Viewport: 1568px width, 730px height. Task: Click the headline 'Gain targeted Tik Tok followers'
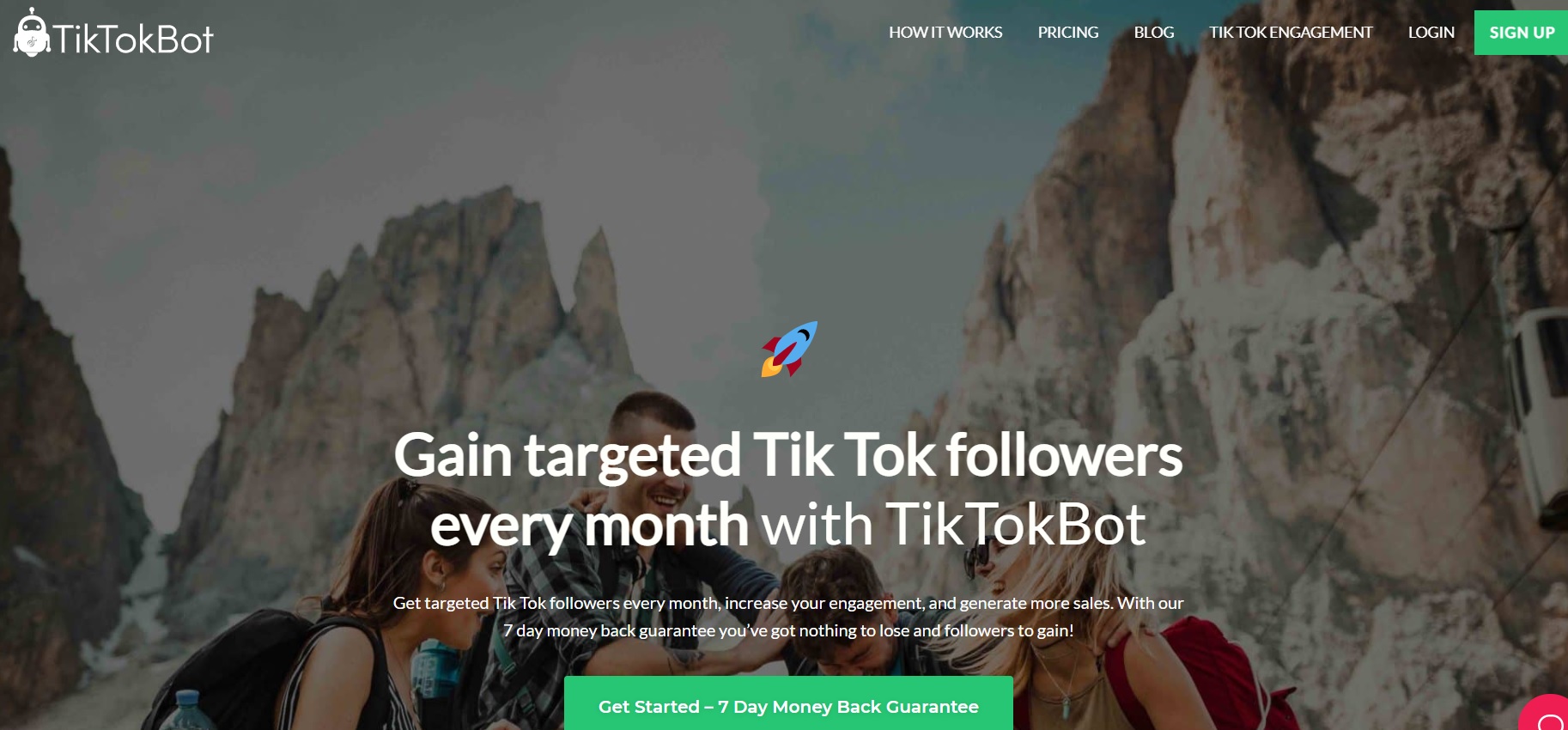tap(788, 455)
